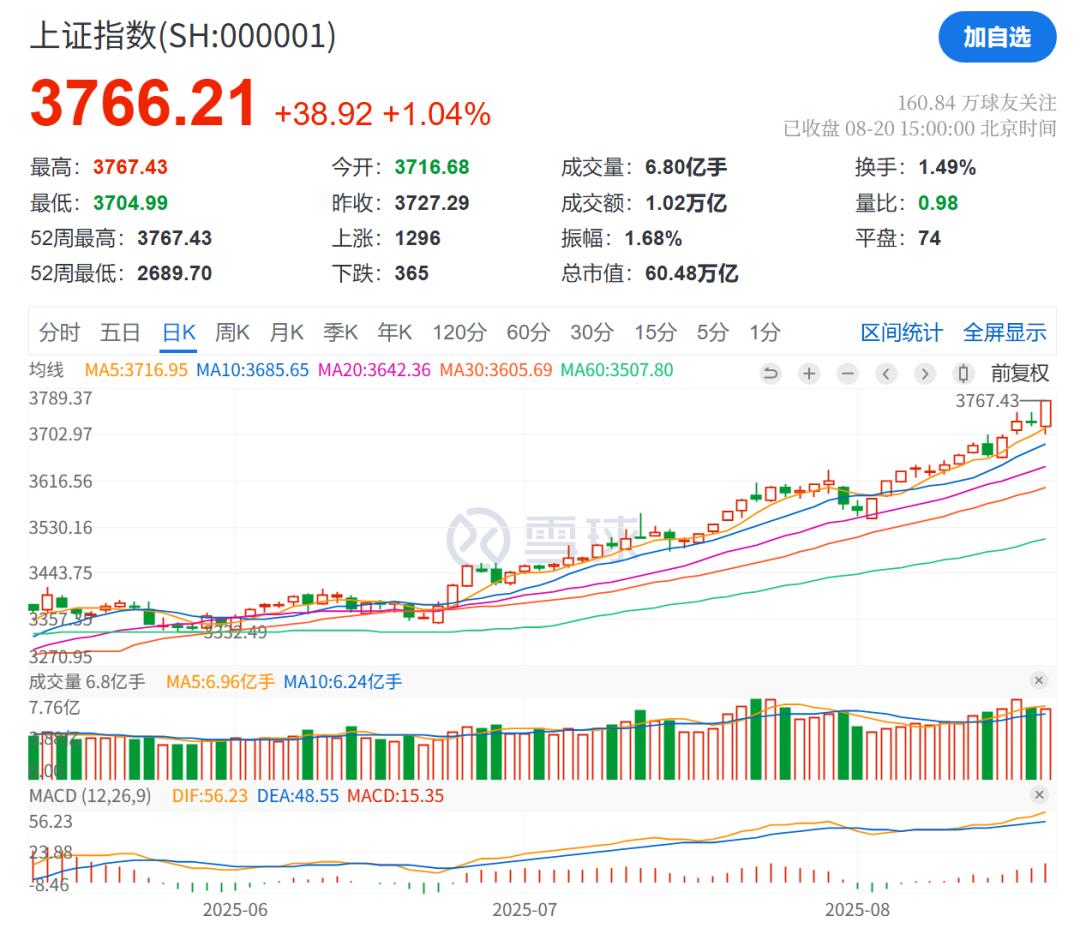Click the 上涨 count 1296

point(417,238)
